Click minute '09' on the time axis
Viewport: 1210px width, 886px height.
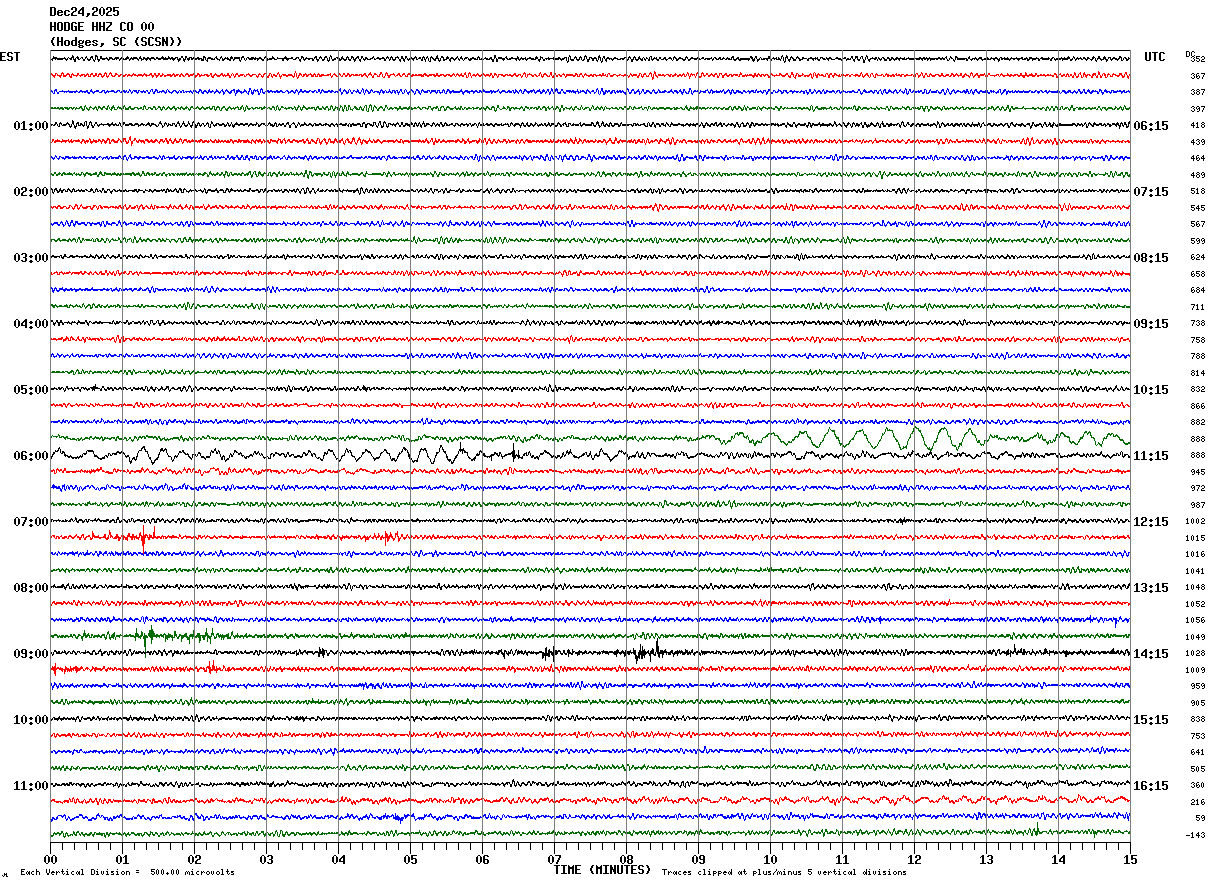click(x=698, y=859)
